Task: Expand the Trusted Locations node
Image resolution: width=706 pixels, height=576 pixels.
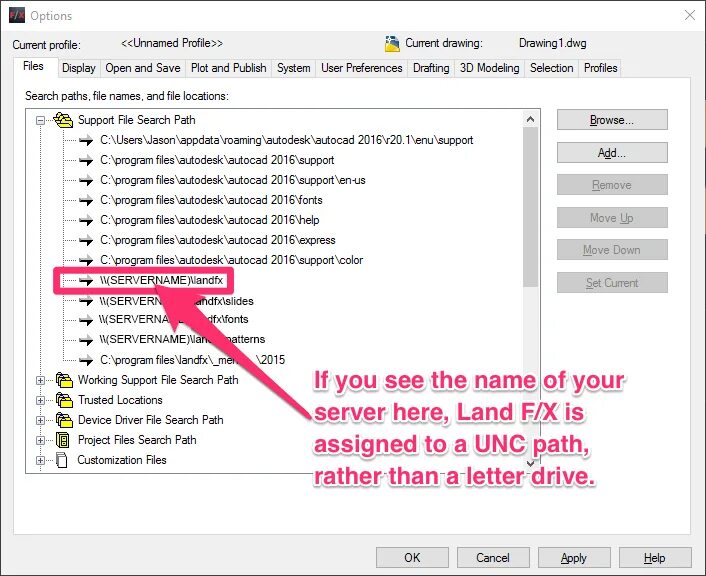Action: point(41,400)
